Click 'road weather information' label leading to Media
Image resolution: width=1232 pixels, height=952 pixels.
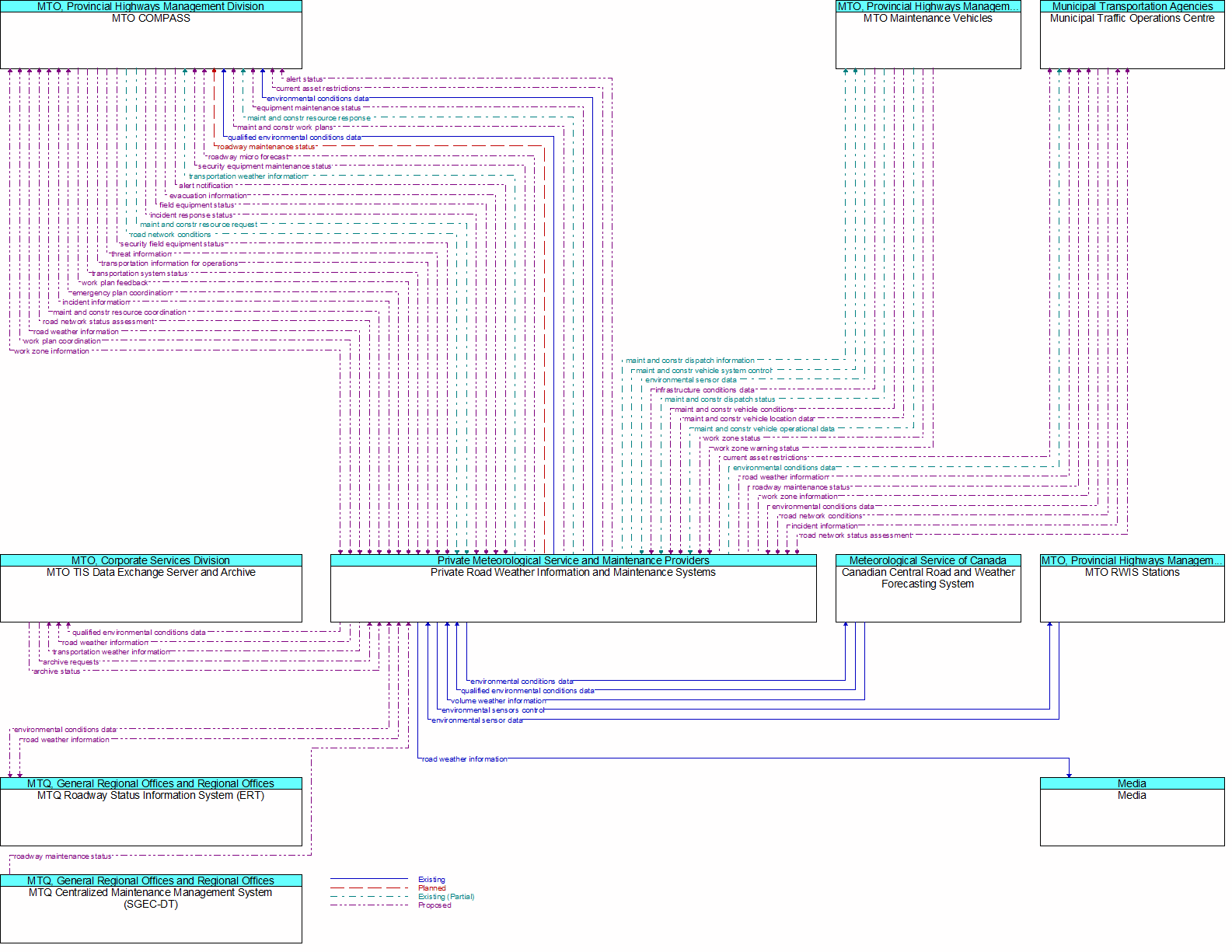click(464, 759)
